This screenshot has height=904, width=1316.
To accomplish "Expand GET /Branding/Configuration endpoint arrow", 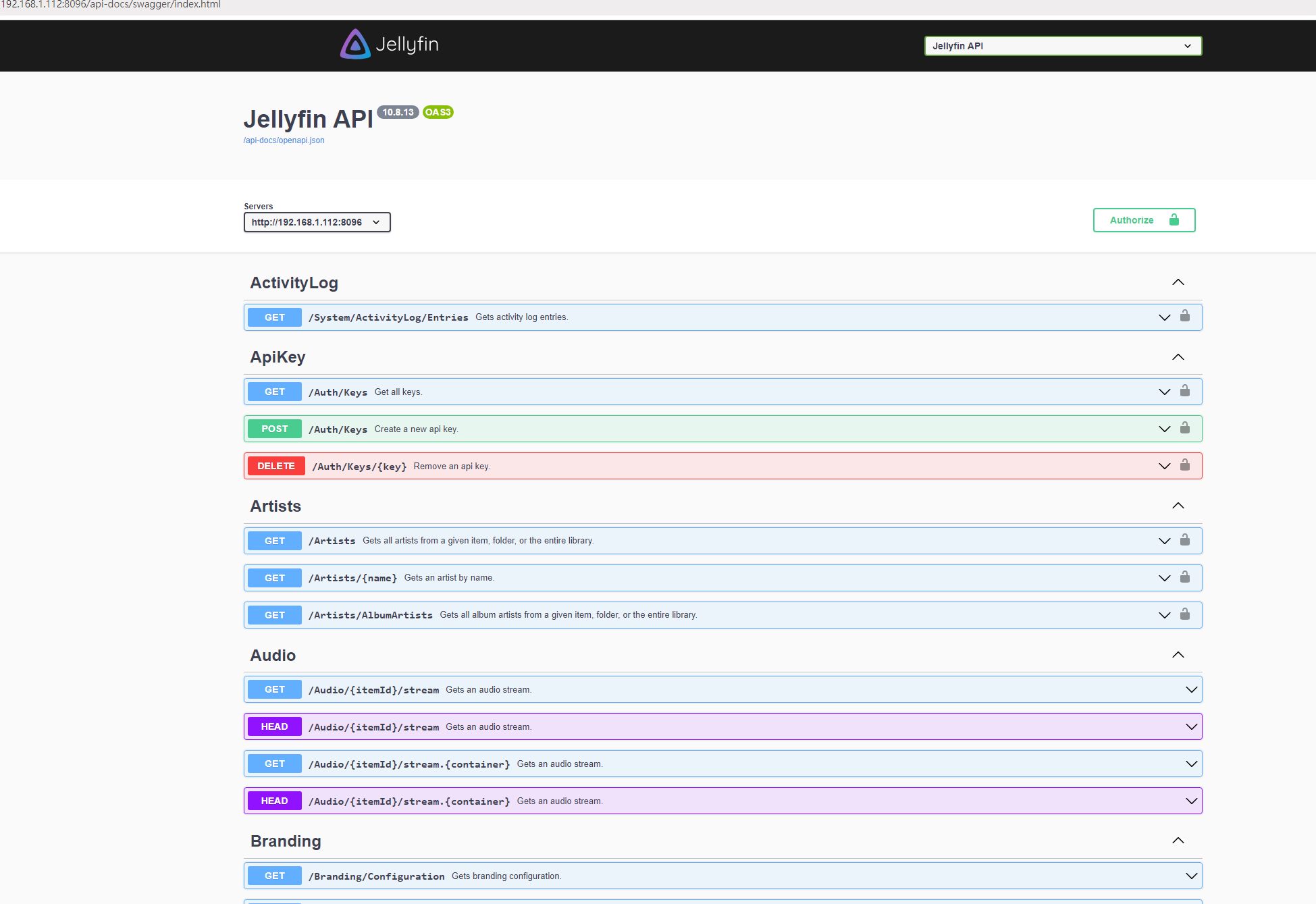I will (1191, 876).
